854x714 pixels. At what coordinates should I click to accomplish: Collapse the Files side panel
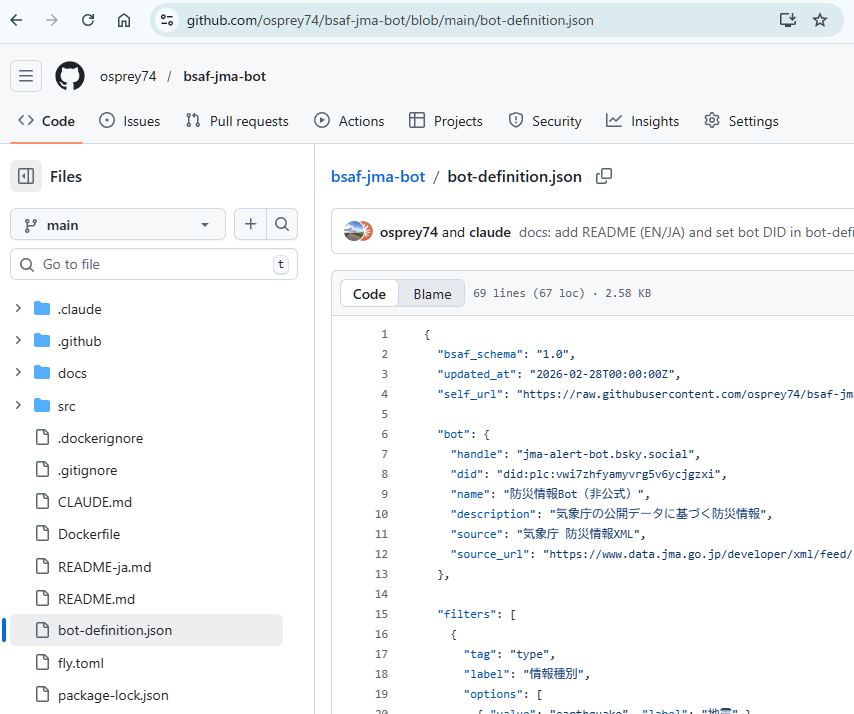tap(25, 176)
